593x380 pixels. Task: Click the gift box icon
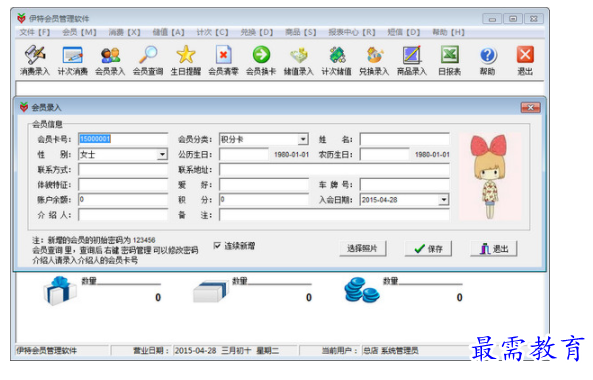[60, 290]
